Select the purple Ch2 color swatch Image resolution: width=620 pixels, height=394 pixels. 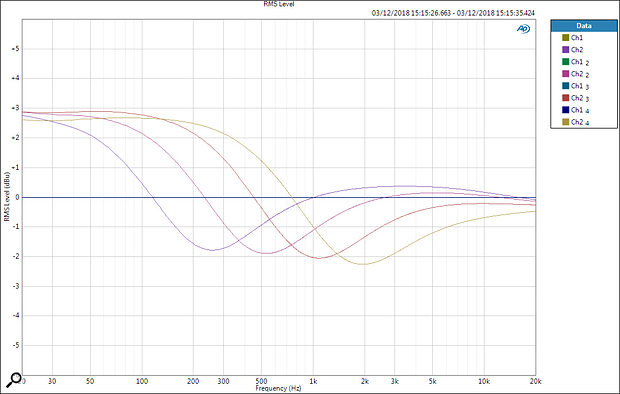click(565, 50)
